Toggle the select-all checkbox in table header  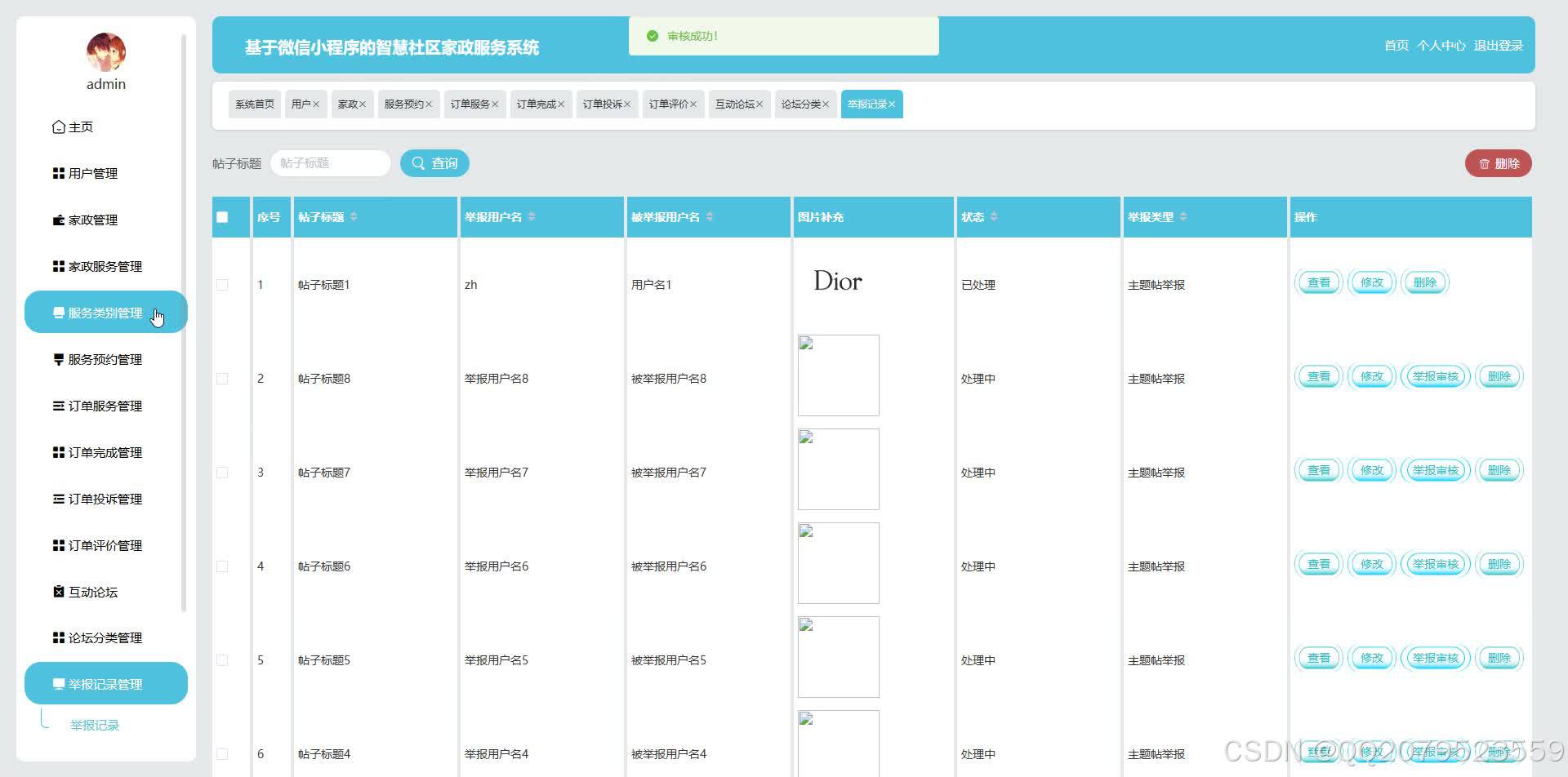pos(222,216)
